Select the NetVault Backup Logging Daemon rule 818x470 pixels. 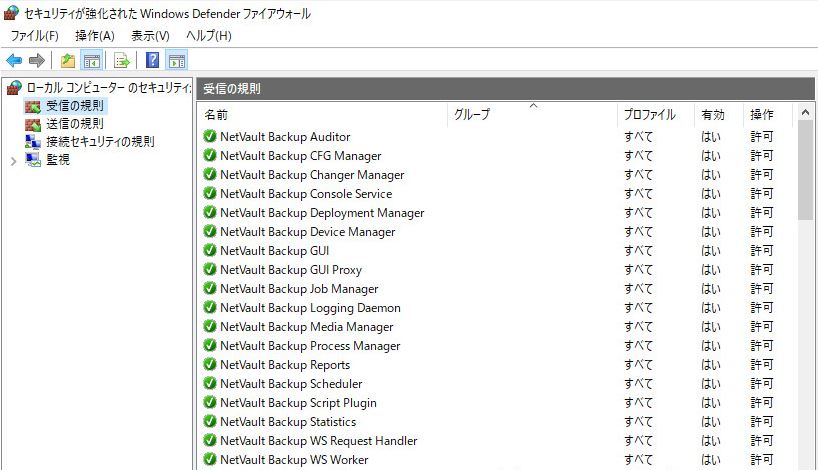[x=310, y=308]
